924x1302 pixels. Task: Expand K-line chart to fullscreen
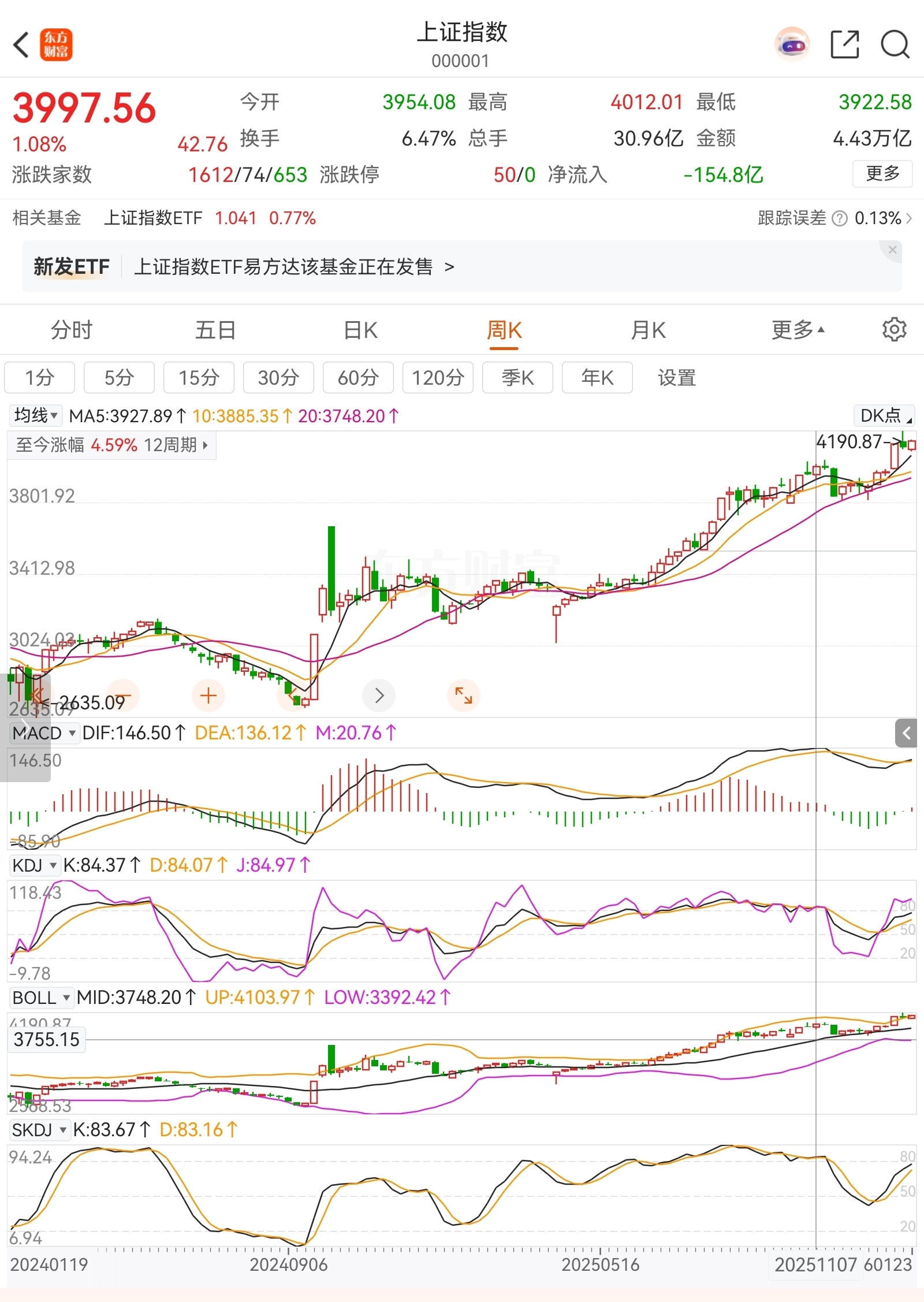463,695
